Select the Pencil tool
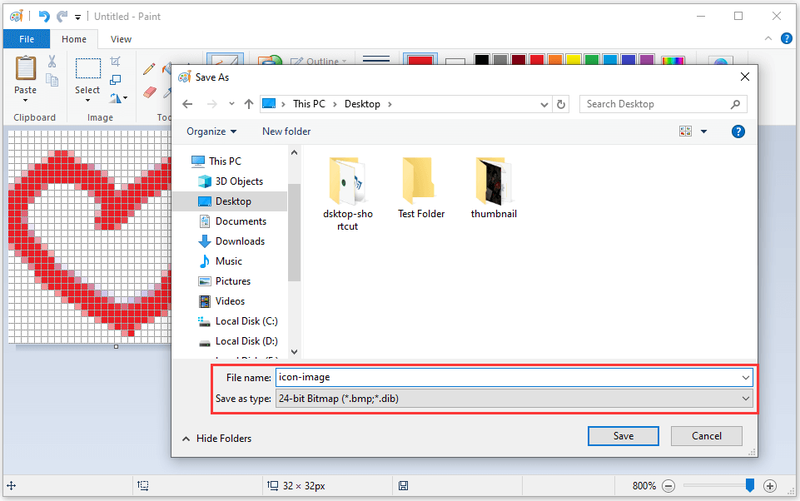The height and width of the screenshot is (501, 800). [x=149, y=68]
